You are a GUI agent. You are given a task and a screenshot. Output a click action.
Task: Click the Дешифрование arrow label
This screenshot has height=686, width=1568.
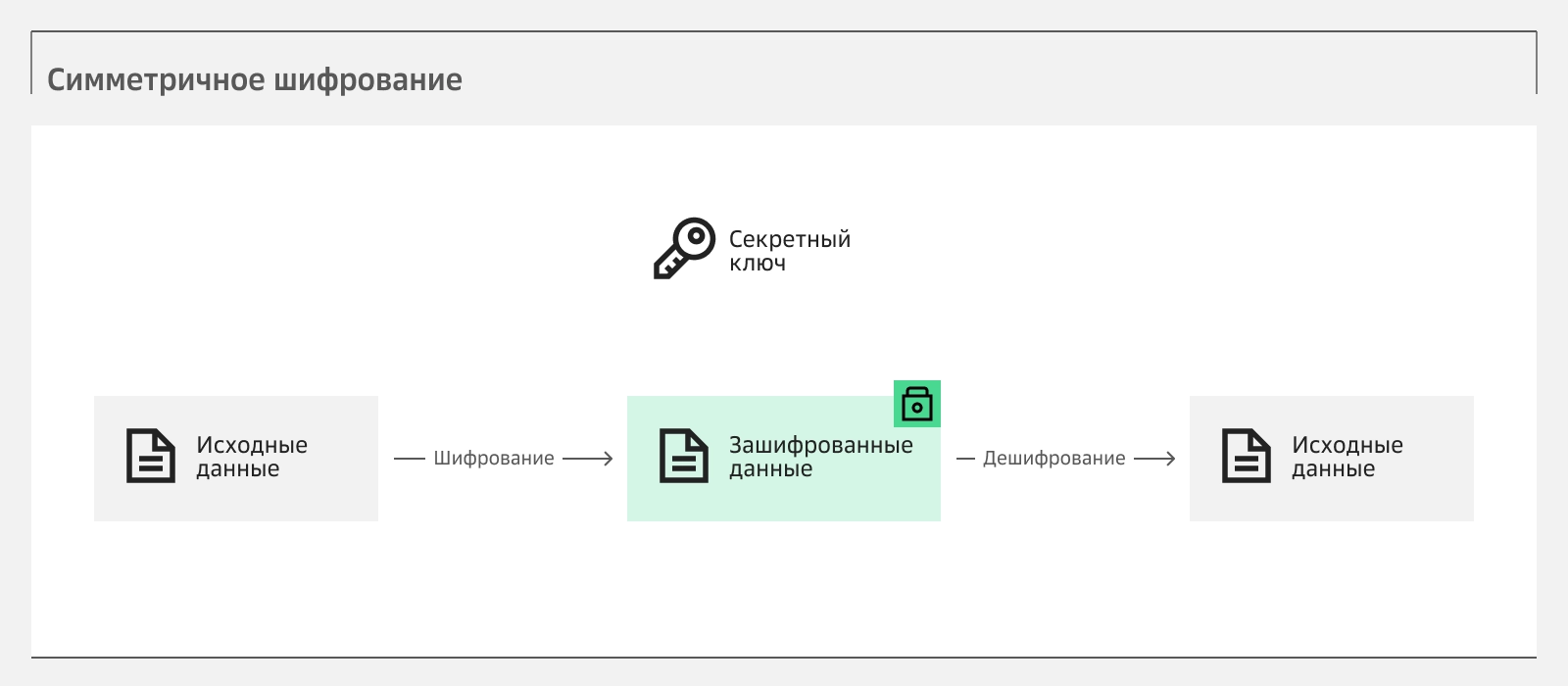coord(1053,458)
